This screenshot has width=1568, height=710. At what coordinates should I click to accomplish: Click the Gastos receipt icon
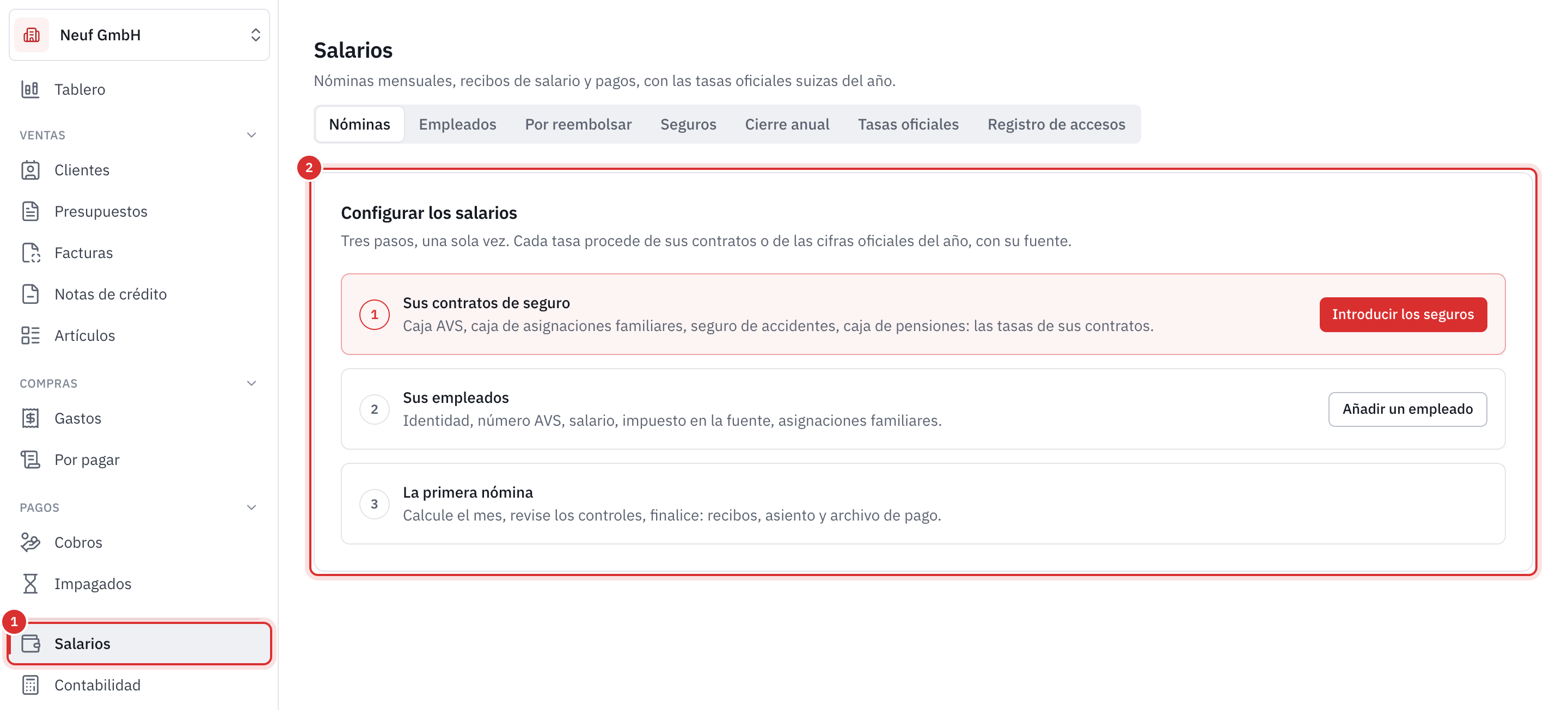(30, 418)
